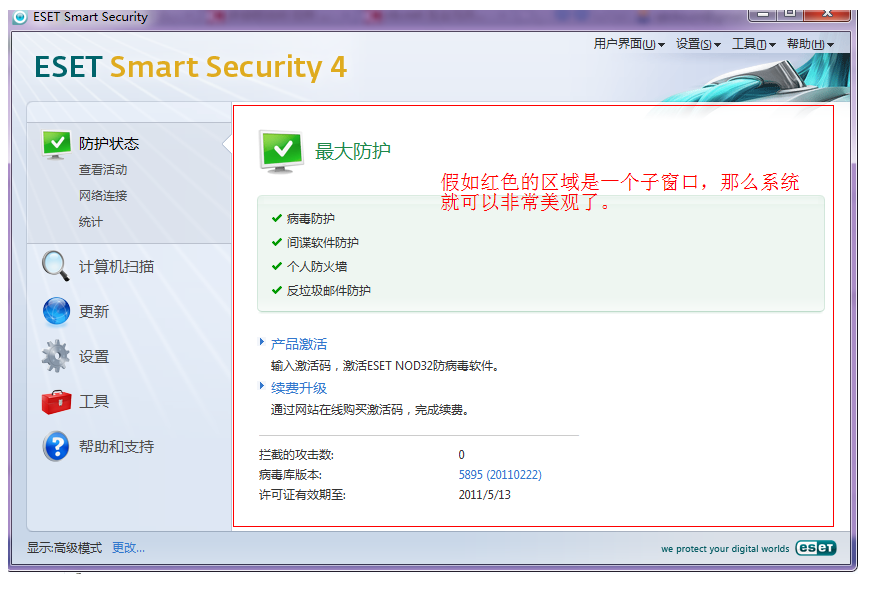The image size is (893, 596).
Task: Click the we protect your digital worlds slogan
Action: click(725, 549)
